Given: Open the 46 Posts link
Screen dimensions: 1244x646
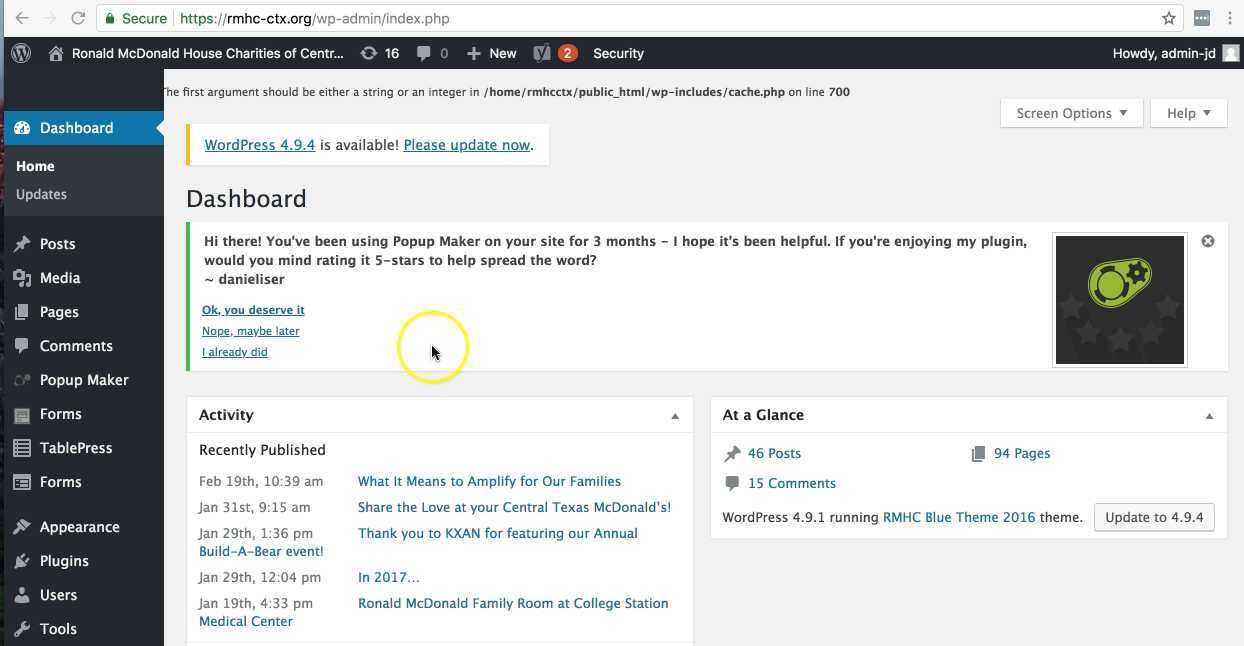Looking at the screenshot, I should (773, 453).
